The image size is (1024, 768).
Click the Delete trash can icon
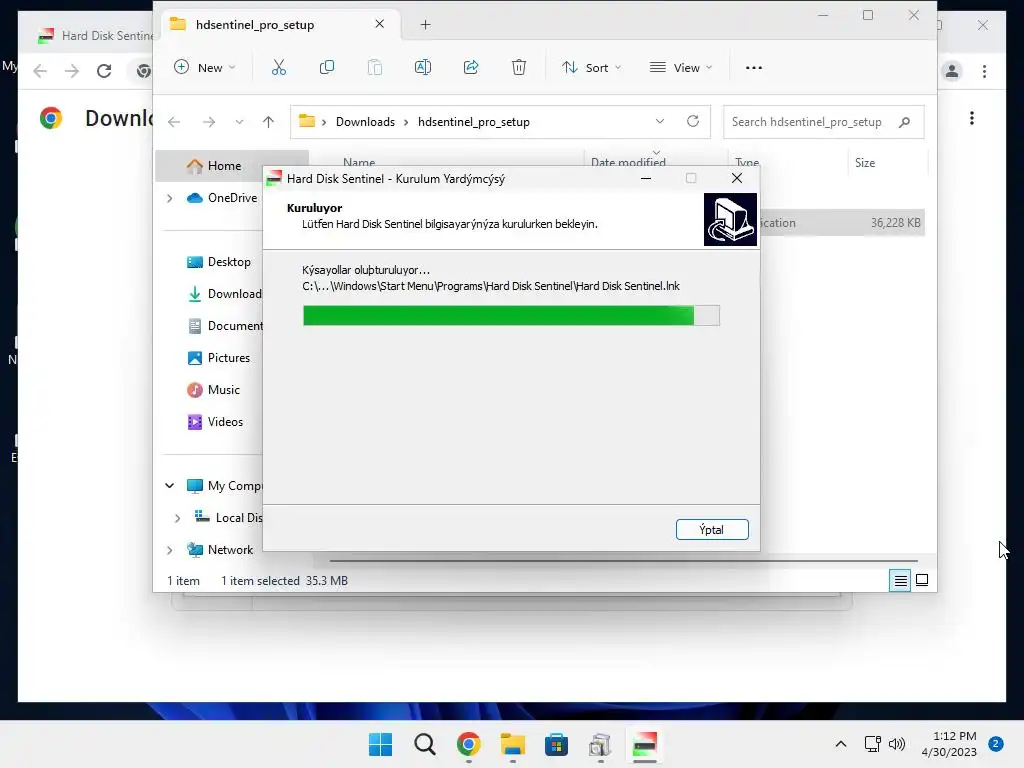[x=519, y=67]
